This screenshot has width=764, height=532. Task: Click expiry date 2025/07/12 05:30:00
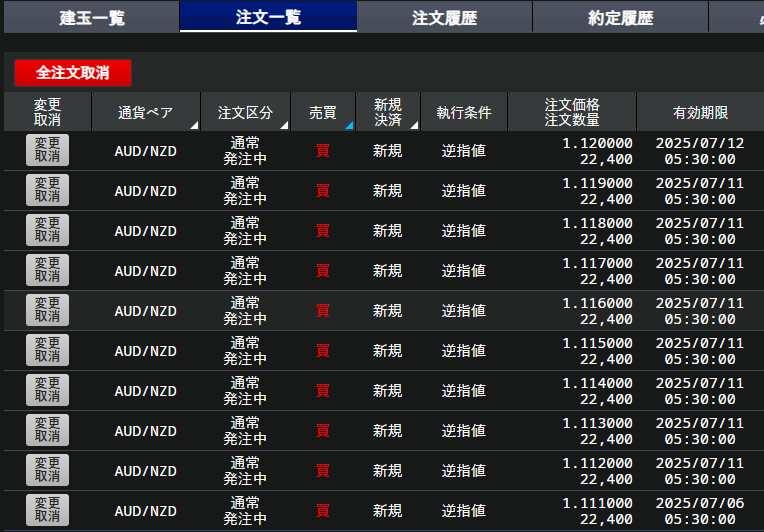click(x=700, y=151)
